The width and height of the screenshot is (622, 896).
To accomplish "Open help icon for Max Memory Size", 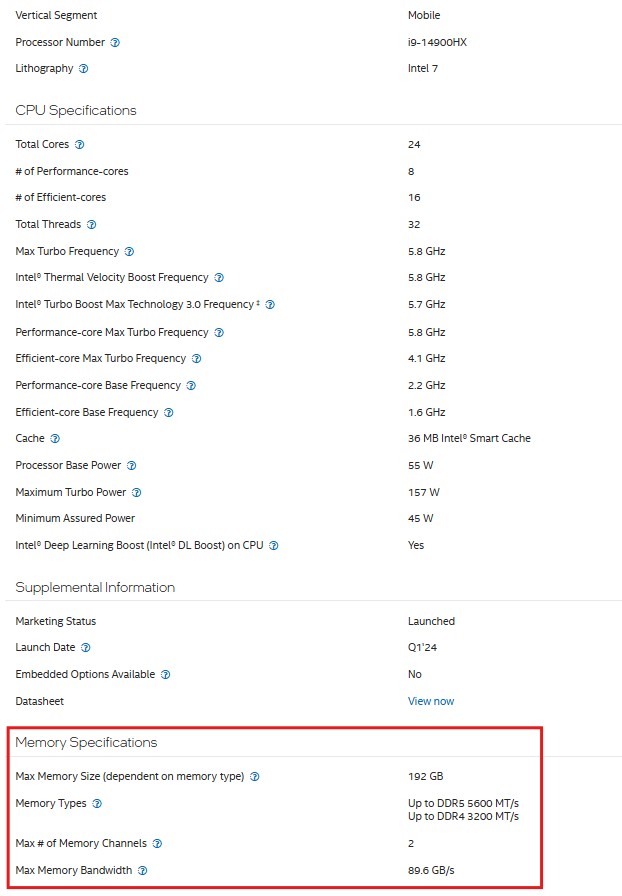I will (255, 777).
